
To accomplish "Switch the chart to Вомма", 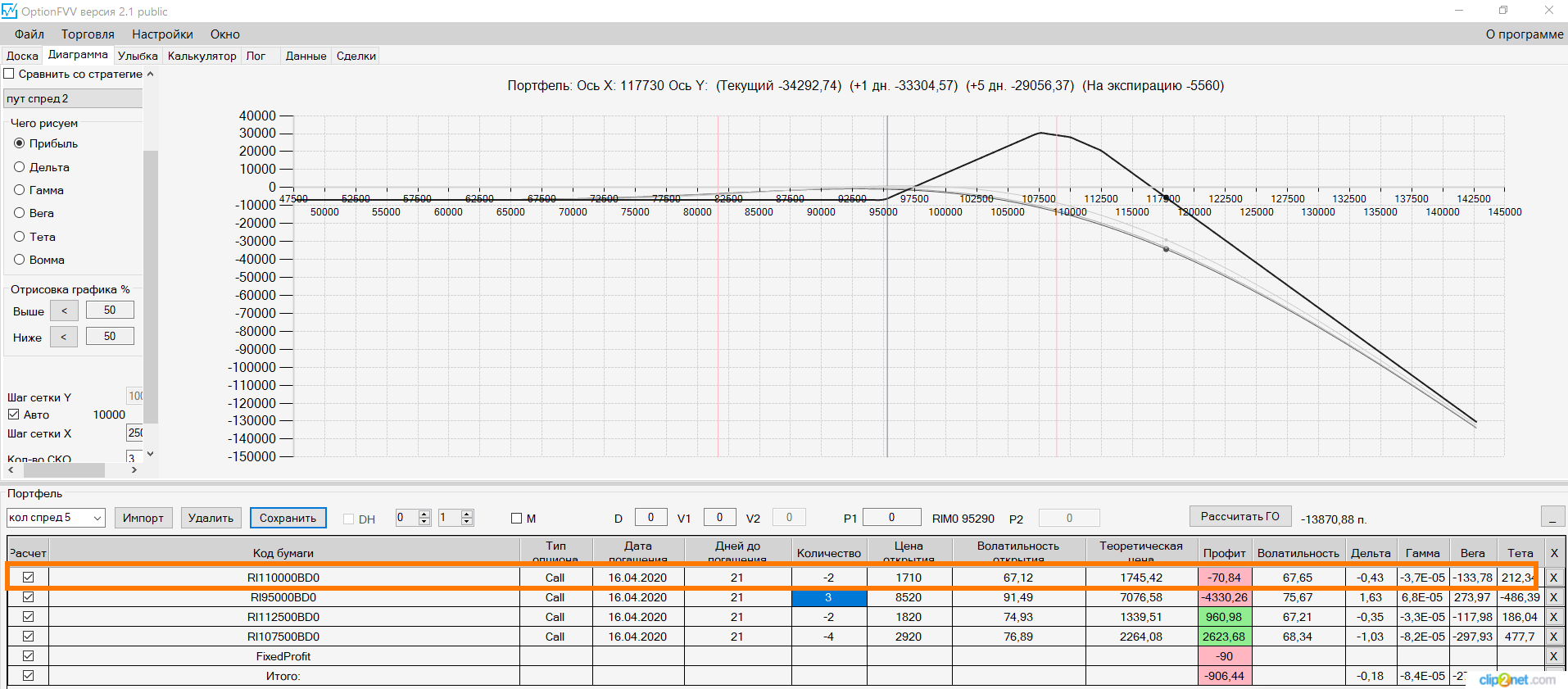I will point(20,260).
